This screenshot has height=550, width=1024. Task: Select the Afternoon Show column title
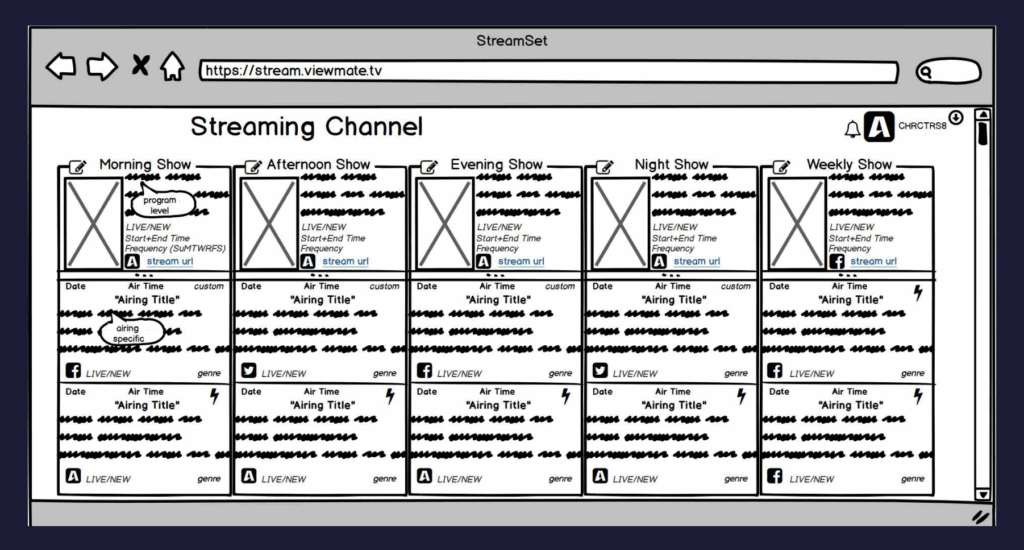317,164
